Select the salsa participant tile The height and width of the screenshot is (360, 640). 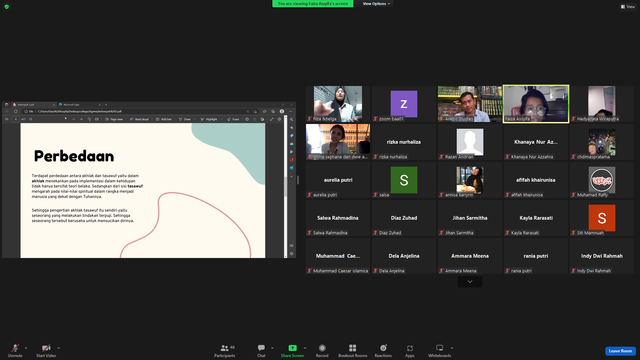coord(404,180)
